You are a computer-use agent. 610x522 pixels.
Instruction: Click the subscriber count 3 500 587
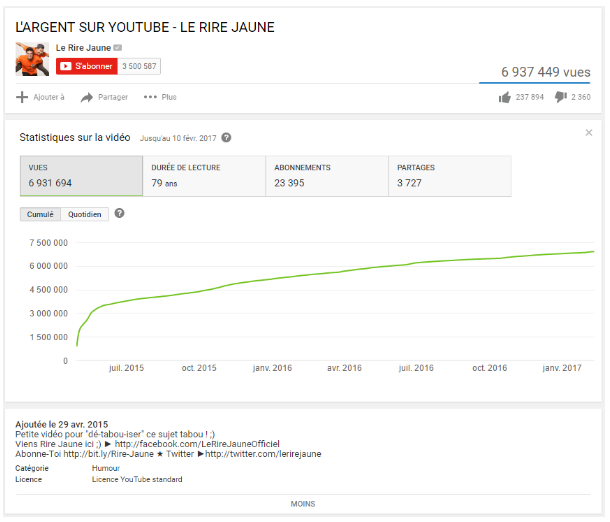tap(139, 67)
